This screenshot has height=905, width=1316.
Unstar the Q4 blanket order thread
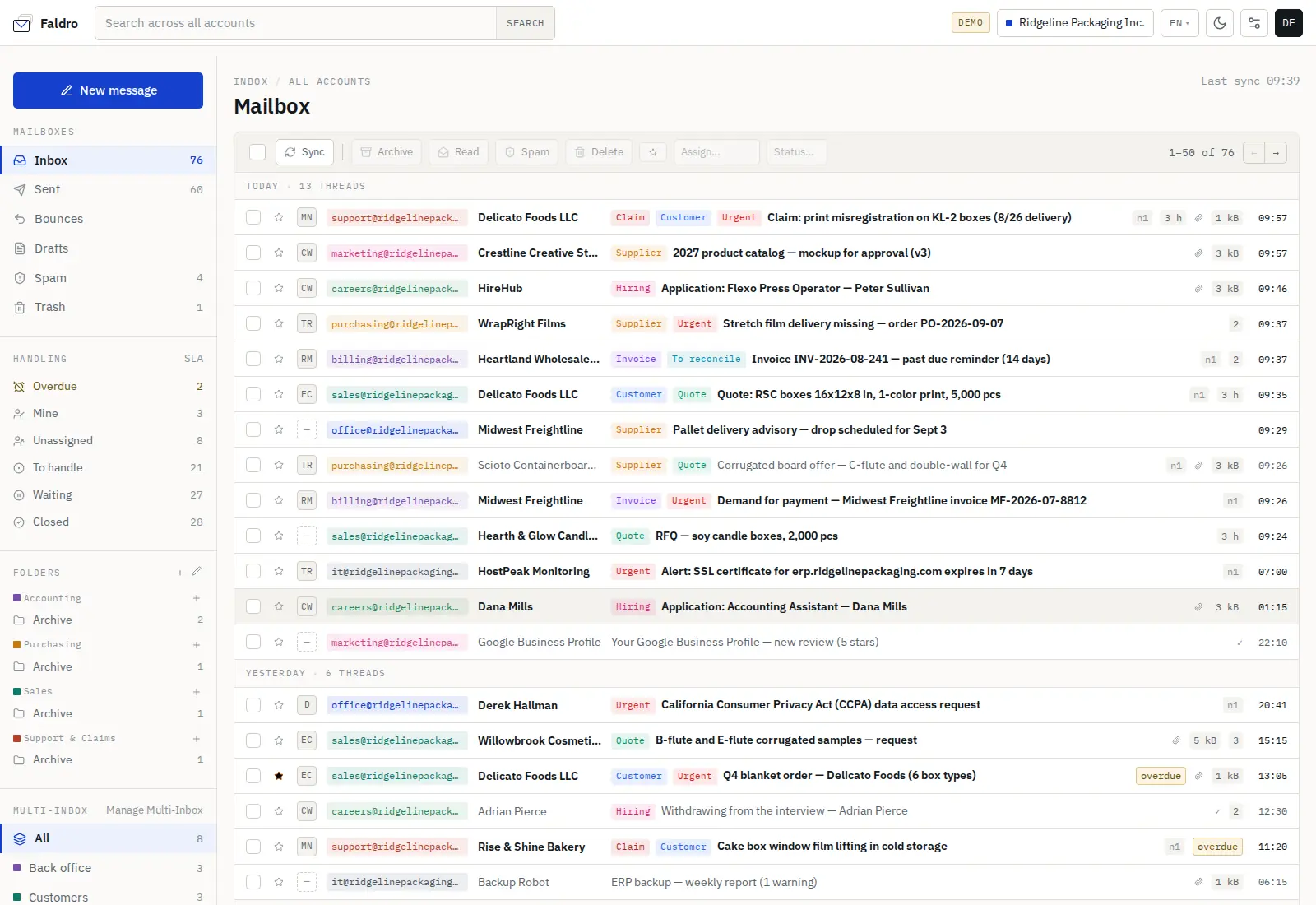click(279, 776)
